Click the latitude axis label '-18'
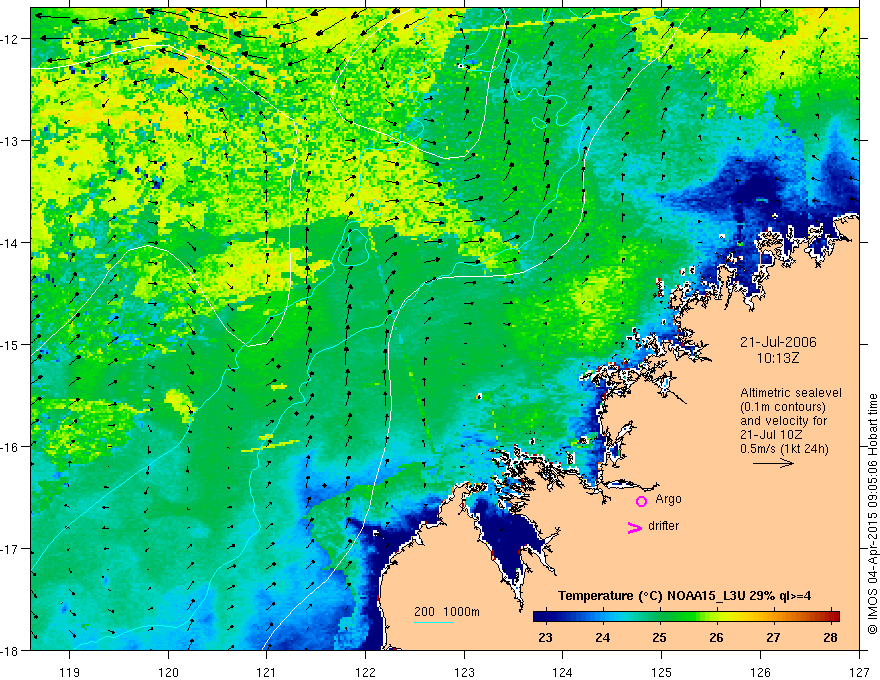 click(x=11, y=651)
